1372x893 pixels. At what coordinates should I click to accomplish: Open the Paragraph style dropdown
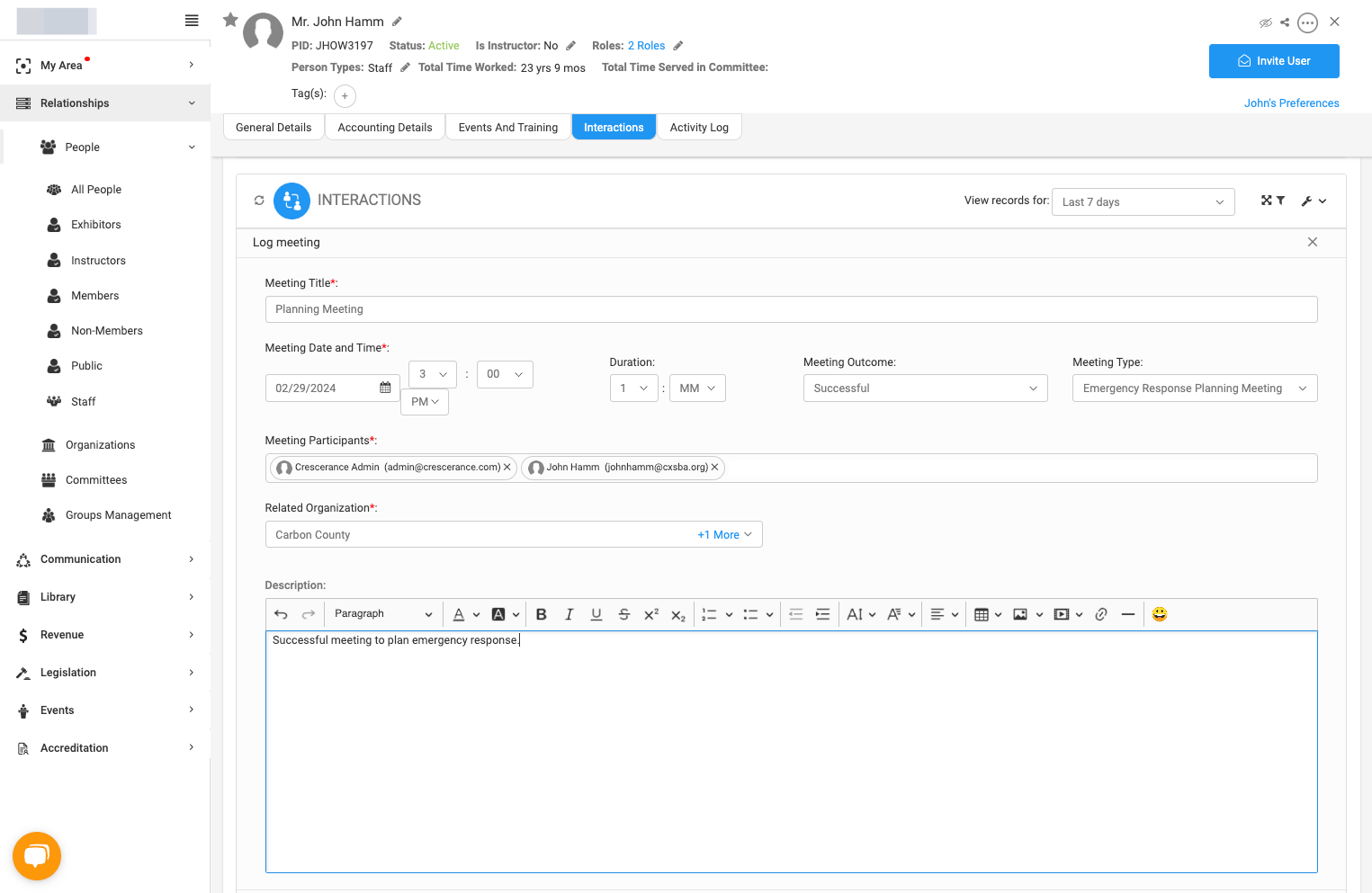(383, 614)
